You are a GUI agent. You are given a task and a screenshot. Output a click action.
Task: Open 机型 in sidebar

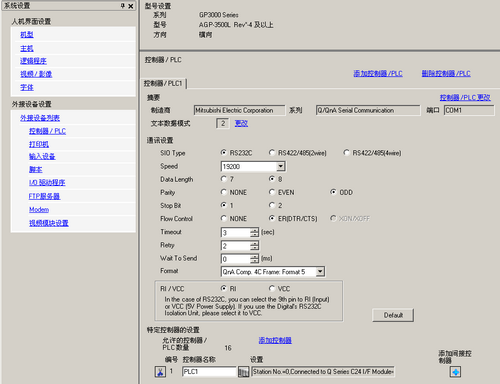pos(27,34)
